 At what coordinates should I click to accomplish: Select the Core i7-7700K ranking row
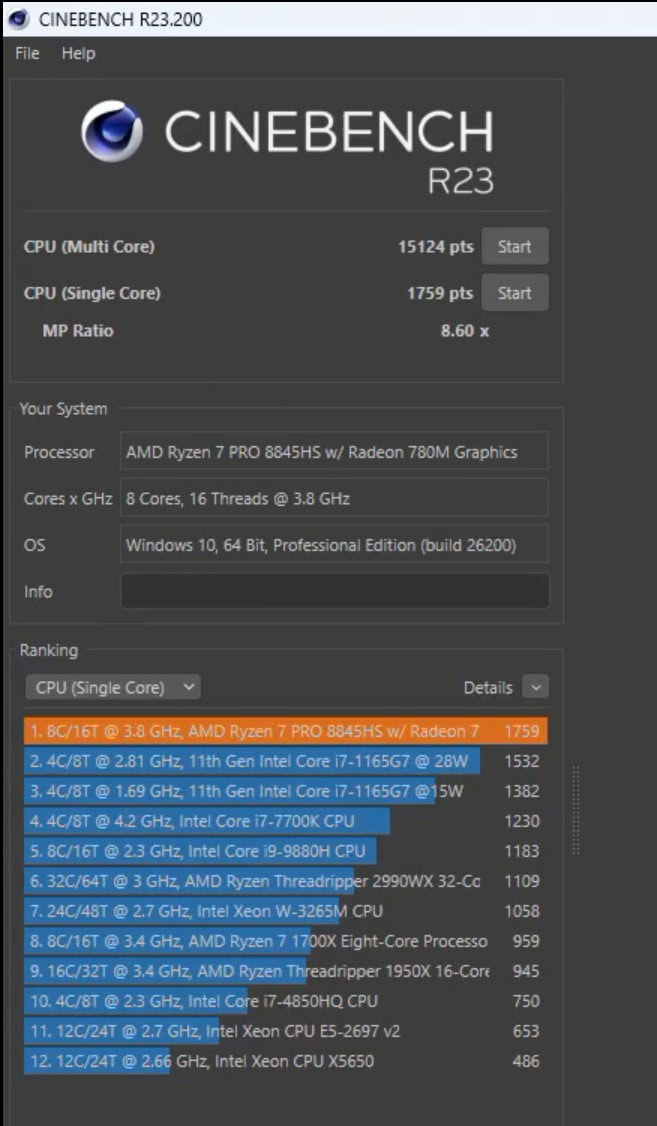pyautogui.click(x=285, y=821)
